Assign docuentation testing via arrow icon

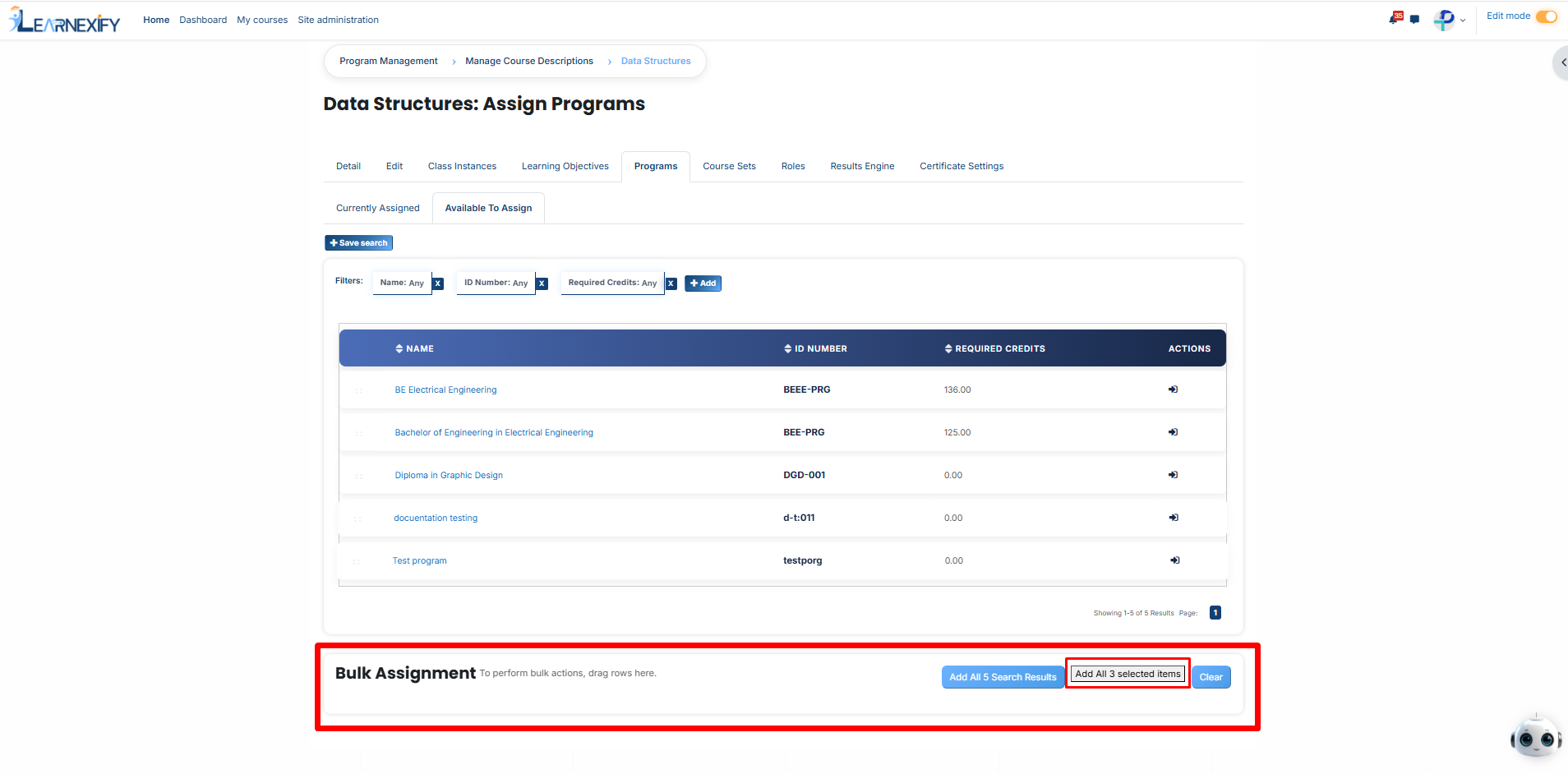tap(1174, 518)
